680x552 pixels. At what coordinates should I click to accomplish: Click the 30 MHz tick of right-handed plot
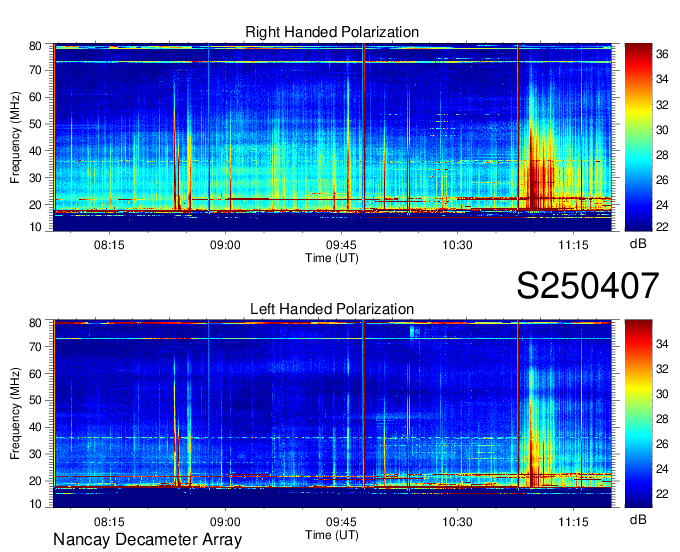[35, 178]
